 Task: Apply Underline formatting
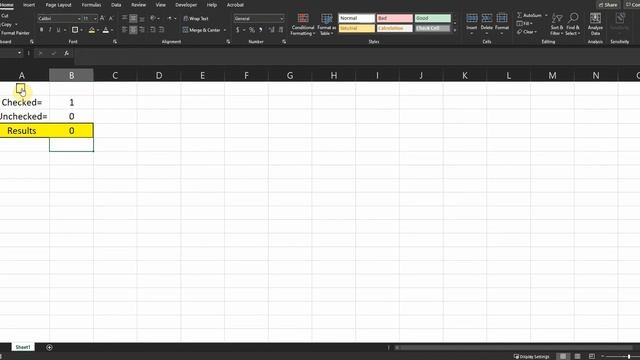pos(58,30)
